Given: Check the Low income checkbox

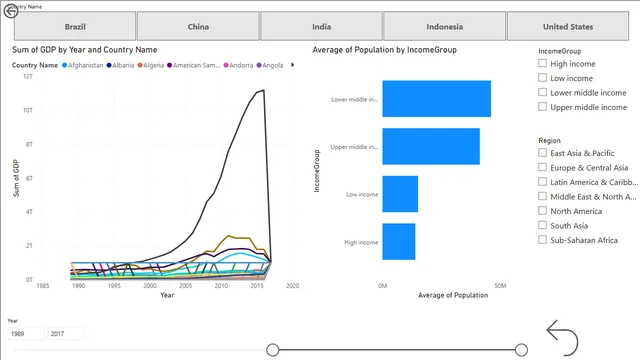Looking at the screenshot, I should click(542, 78).
